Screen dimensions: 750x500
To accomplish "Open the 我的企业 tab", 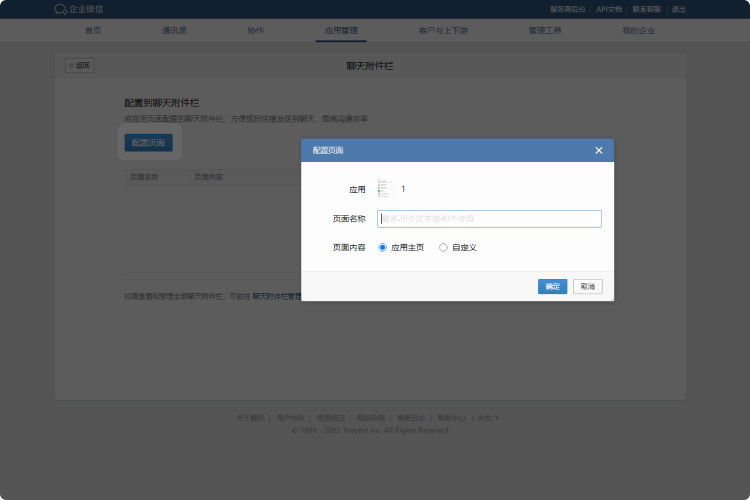I will coord(639,31).
